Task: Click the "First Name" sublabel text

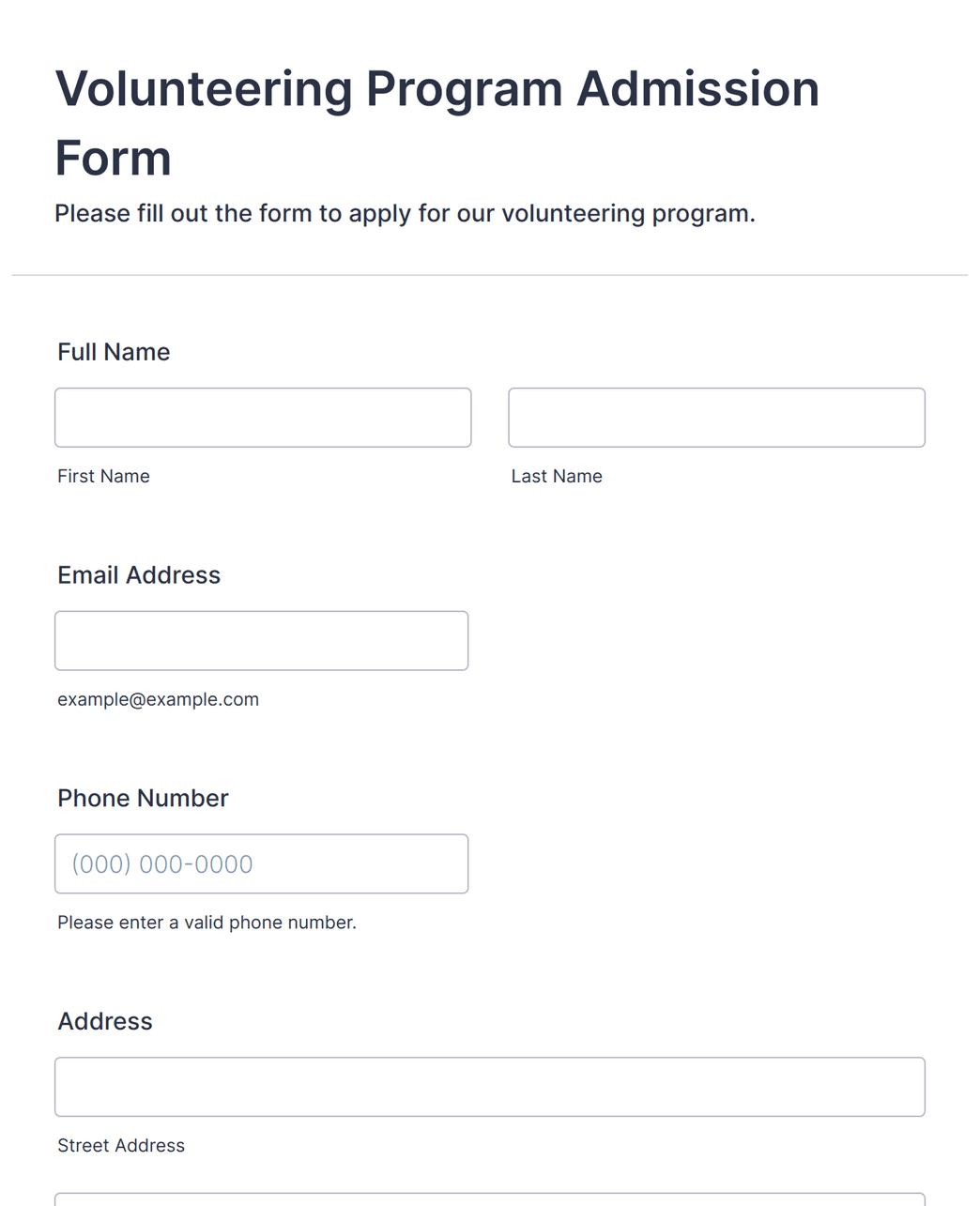Action: 103,476
